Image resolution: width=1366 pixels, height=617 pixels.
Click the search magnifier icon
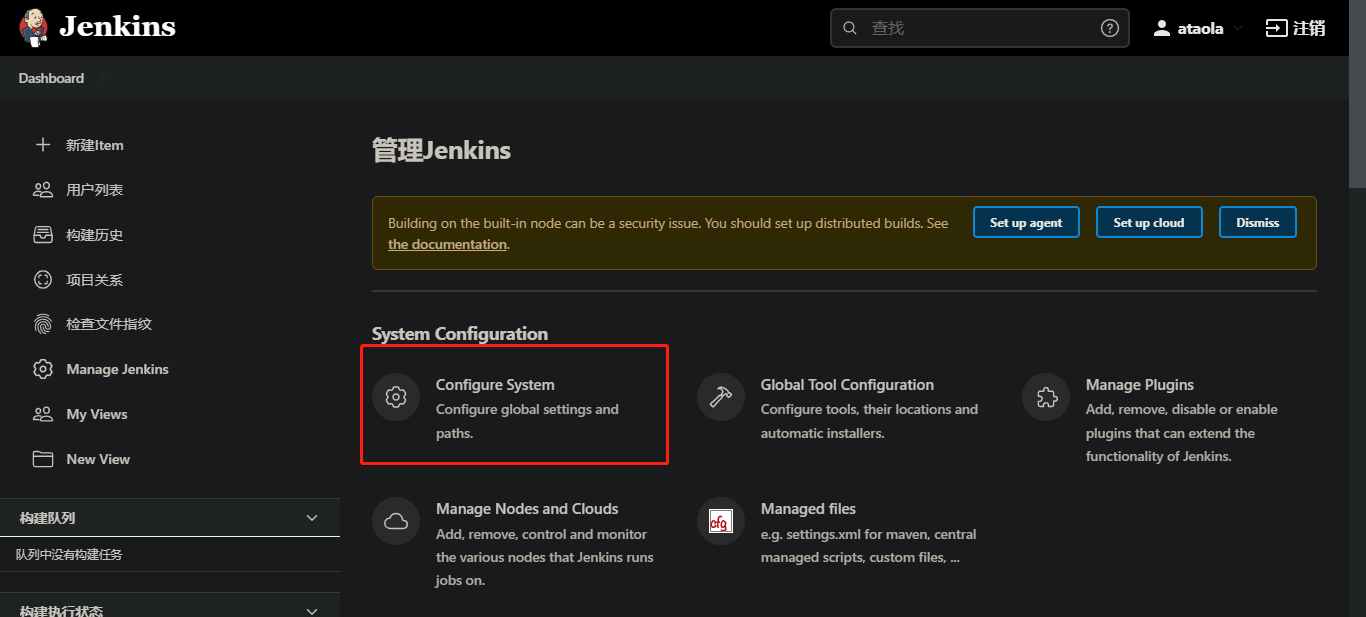point(850,28)
